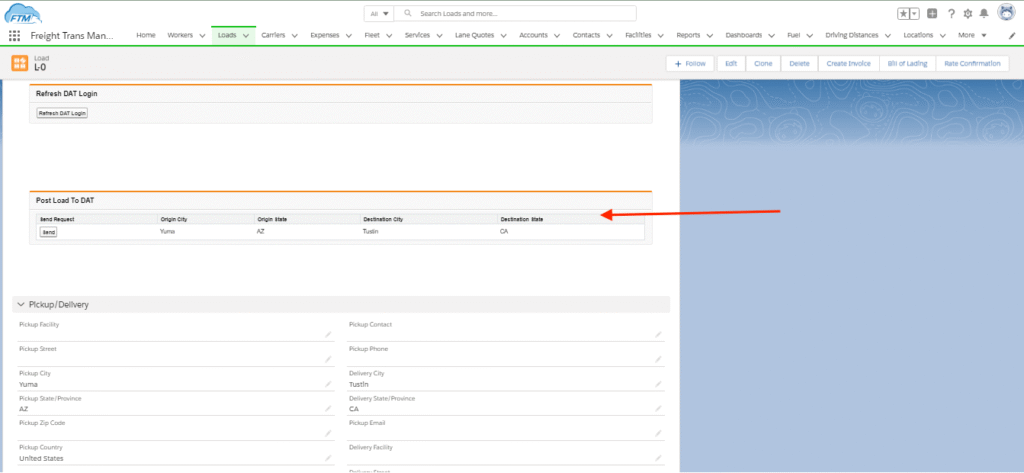Open the Setup gear icon
Screen dimensions: 1024x473
point(967,14)
